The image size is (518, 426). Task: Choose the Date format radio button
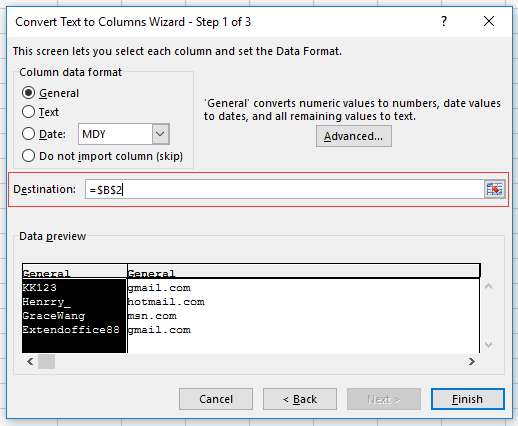(28, 134)
